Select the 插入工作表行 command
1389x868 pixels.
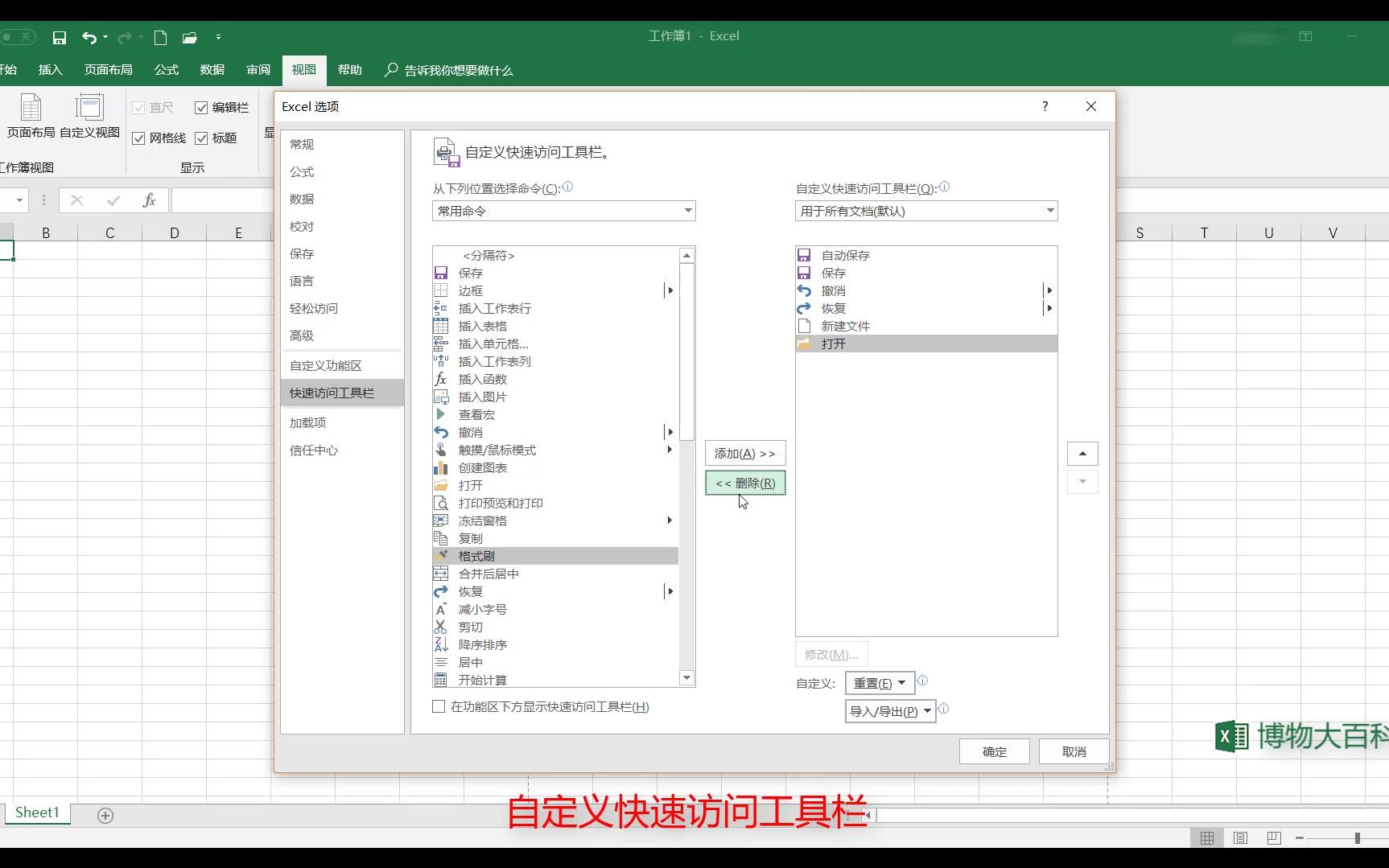[x=555, y=308]
